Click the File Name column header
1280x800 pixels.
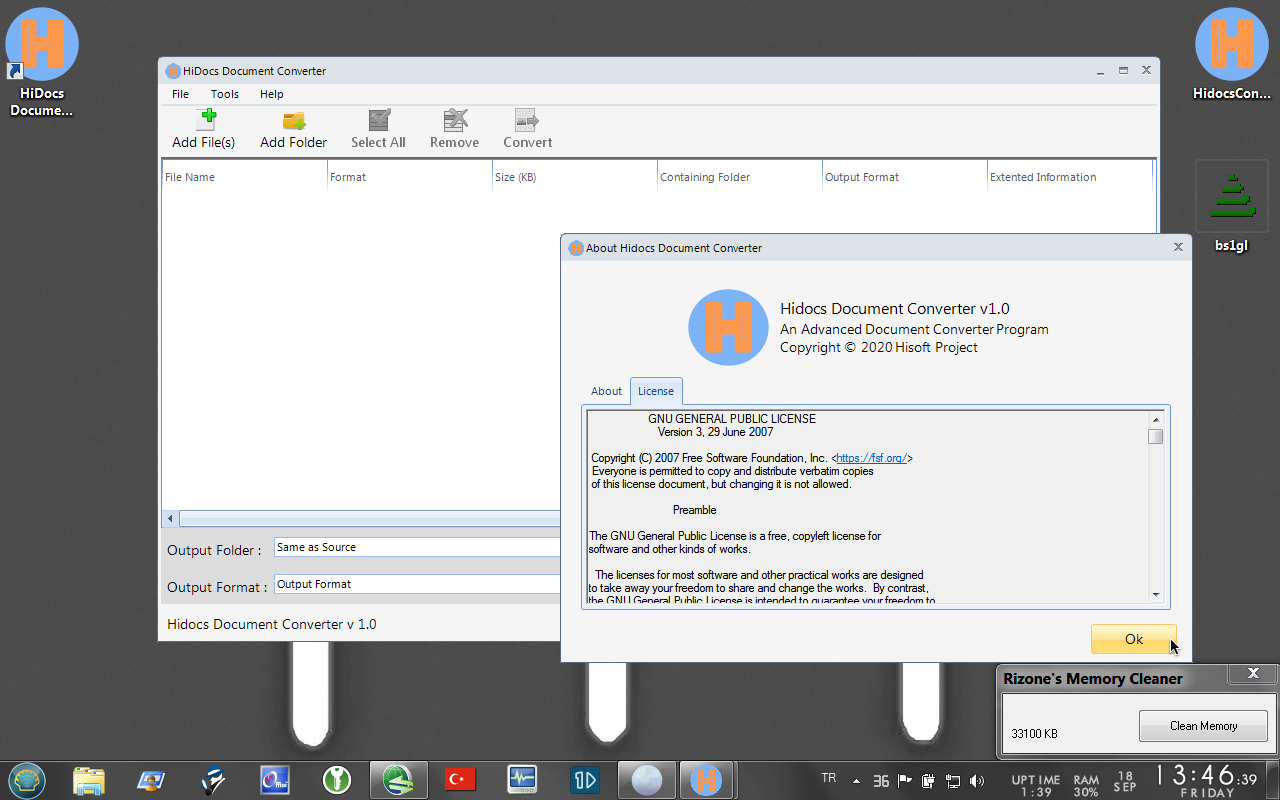pos(245,177)
